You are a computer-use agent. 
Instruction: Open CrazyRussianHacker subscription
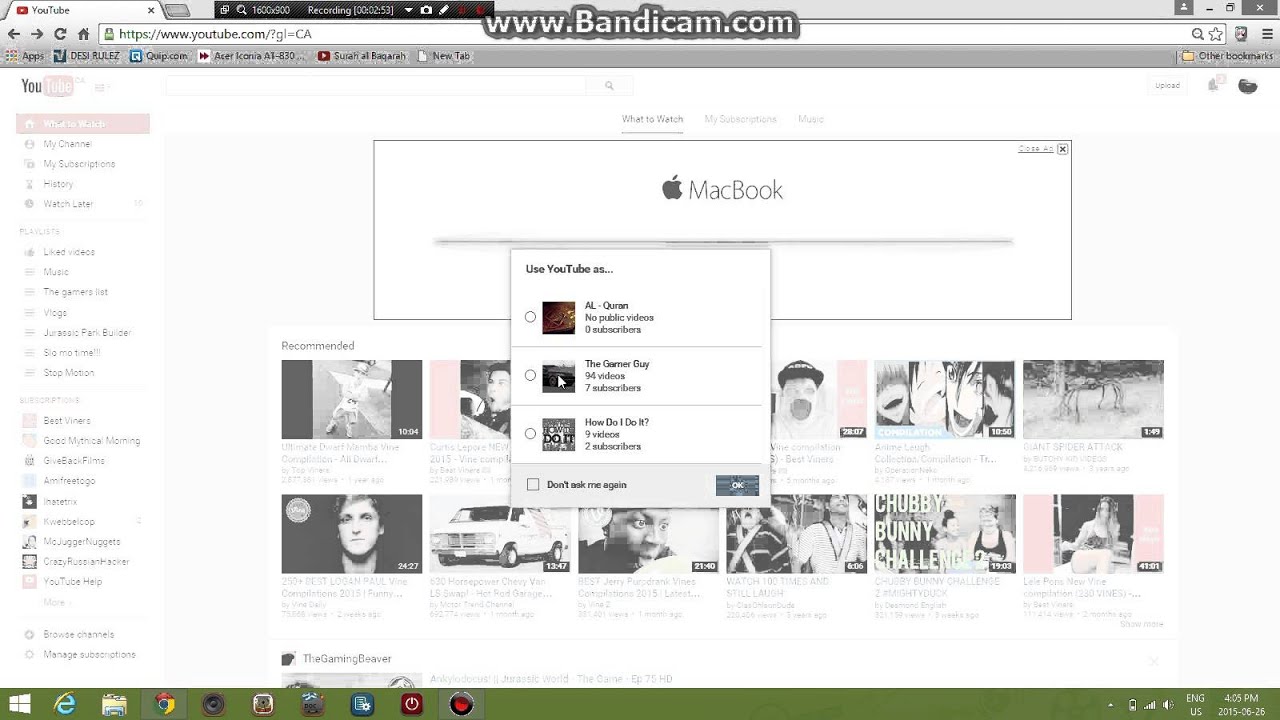coord(86,561)
